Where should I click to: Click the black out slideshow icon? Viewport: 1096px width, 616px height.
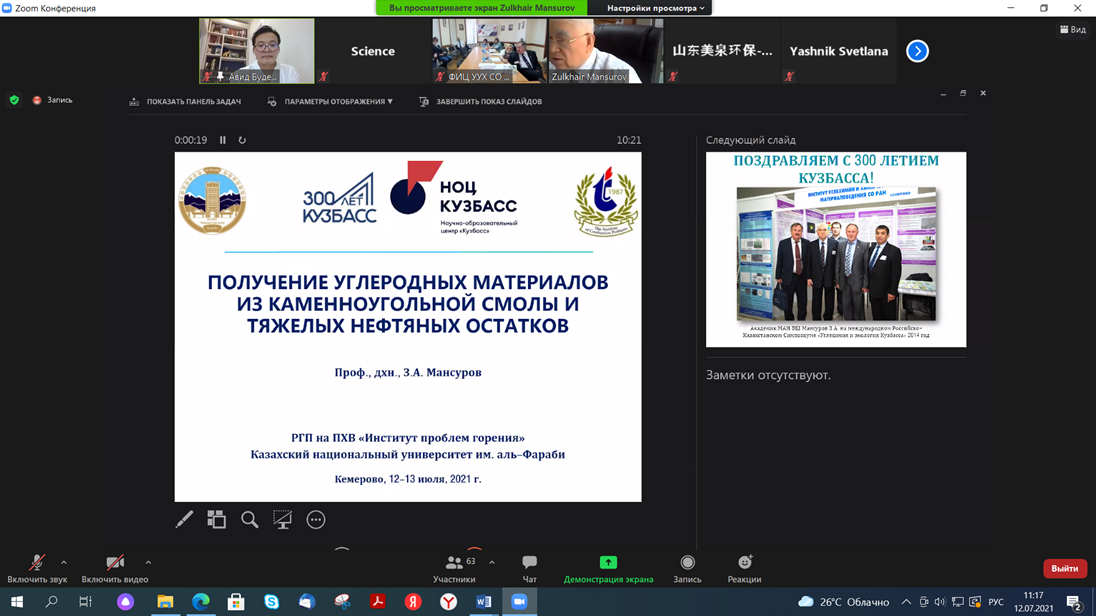283,519
